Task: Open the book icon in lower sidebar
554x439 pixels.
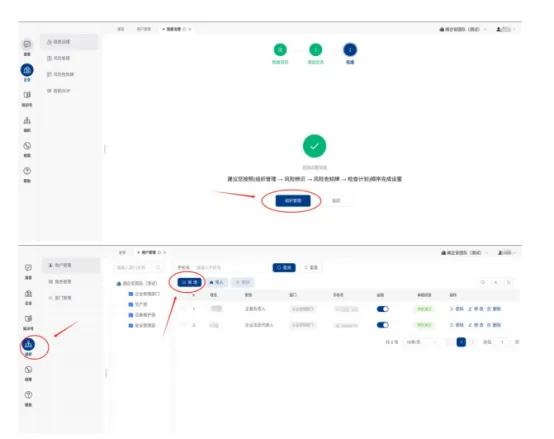Action: coord(28,319)
